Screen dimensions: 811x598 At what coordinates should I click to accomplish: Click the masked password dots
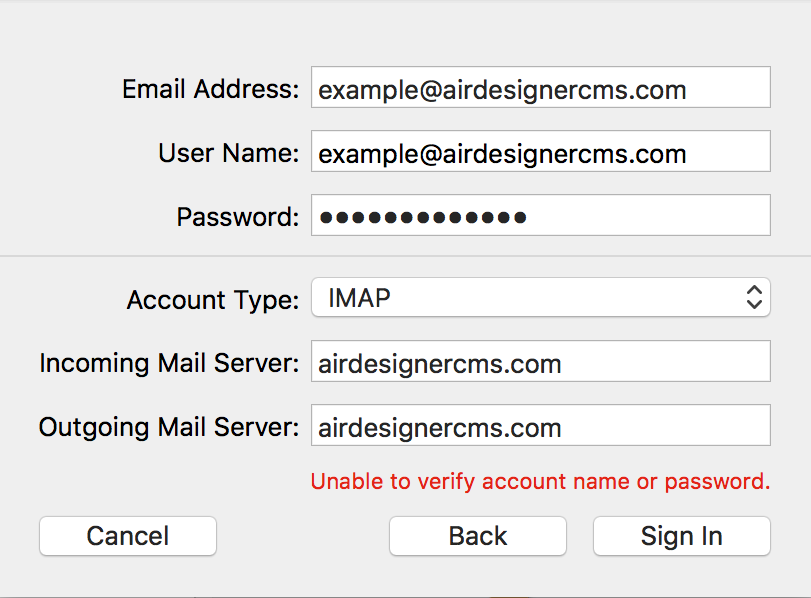click(422, 217)
